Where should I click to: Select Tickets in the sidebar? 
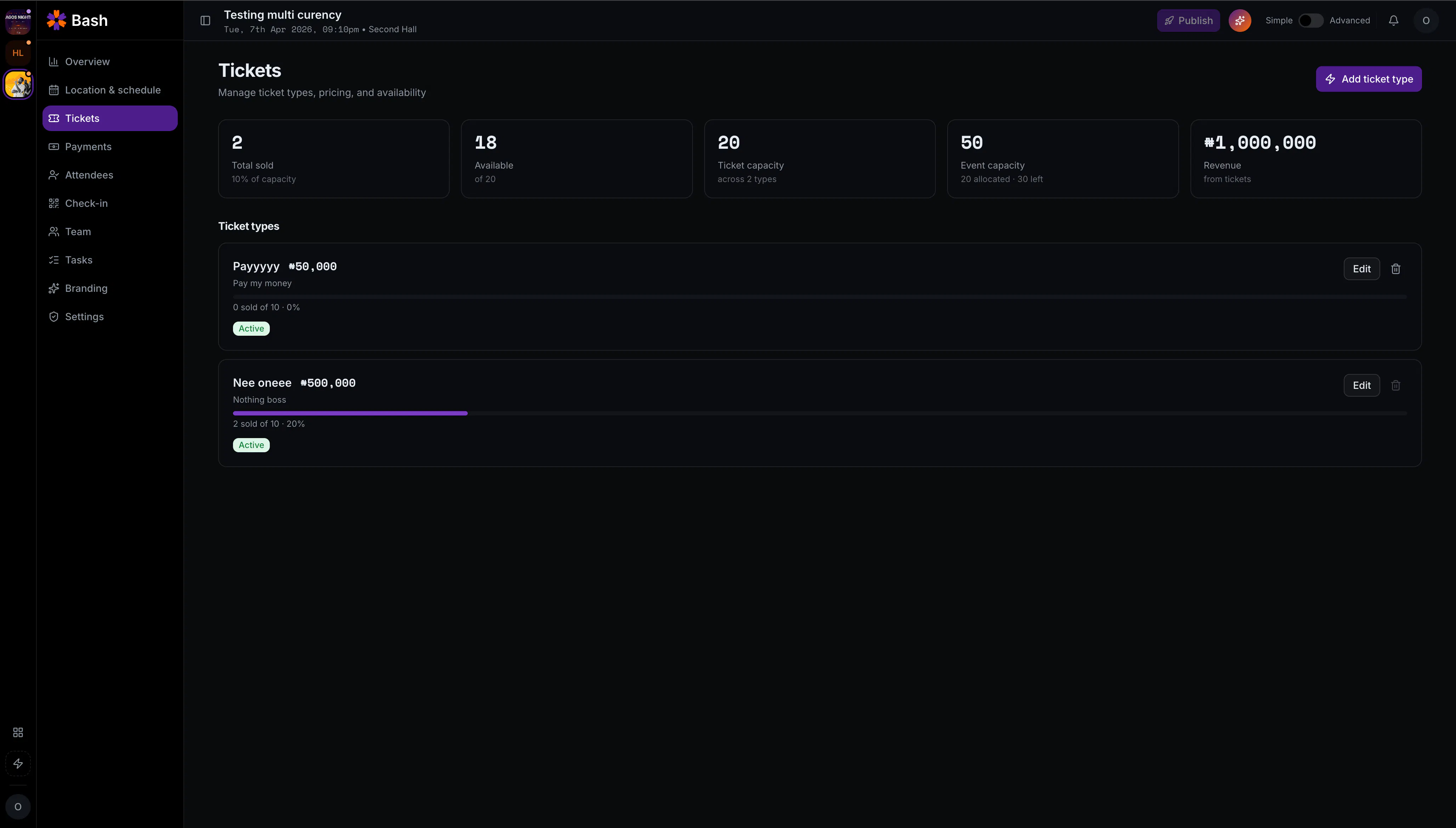[x=110, y=118]
